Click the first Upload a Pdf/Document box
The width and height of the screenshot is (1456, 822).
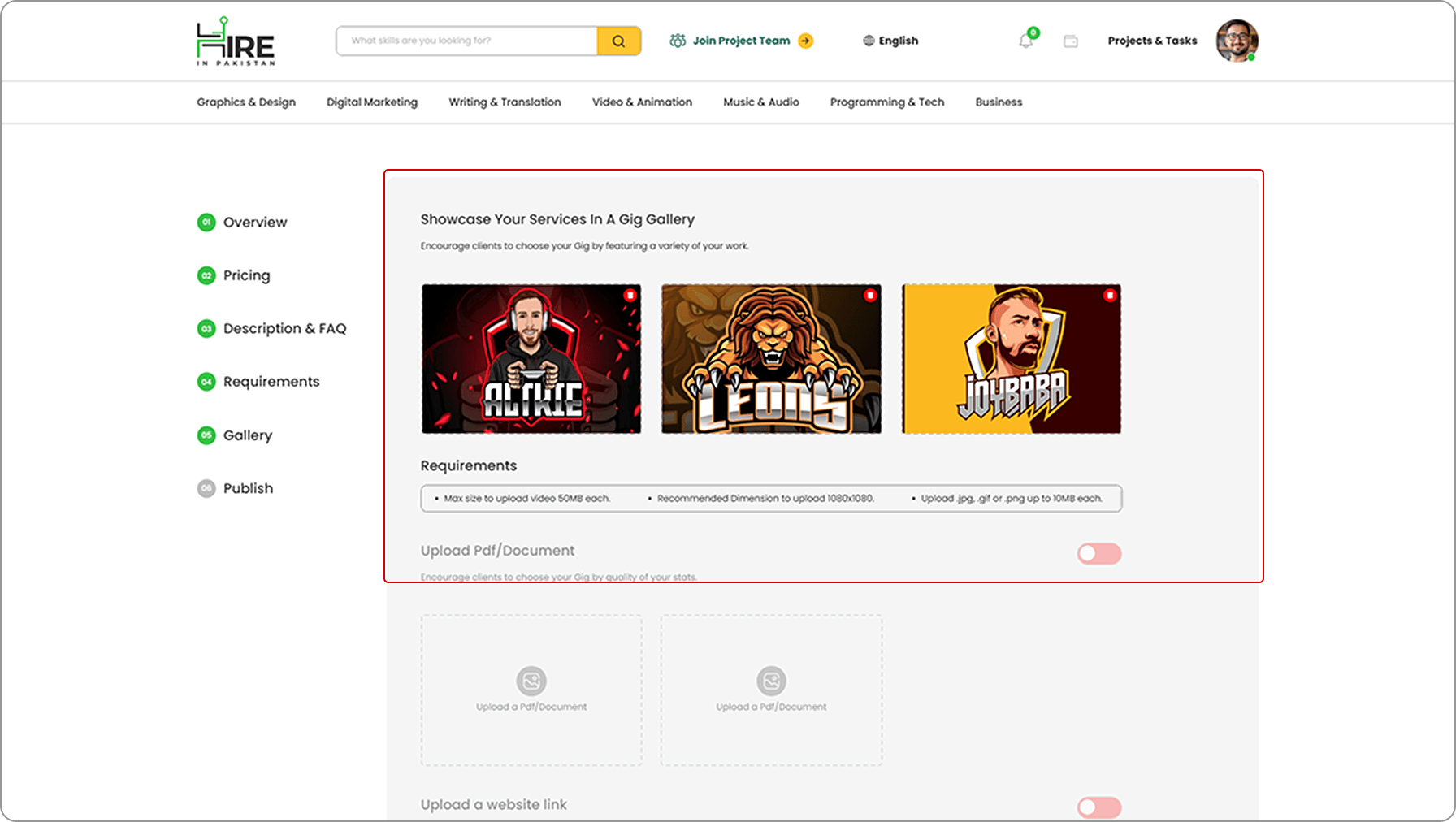pyautogui.click(x=531, y=690)
